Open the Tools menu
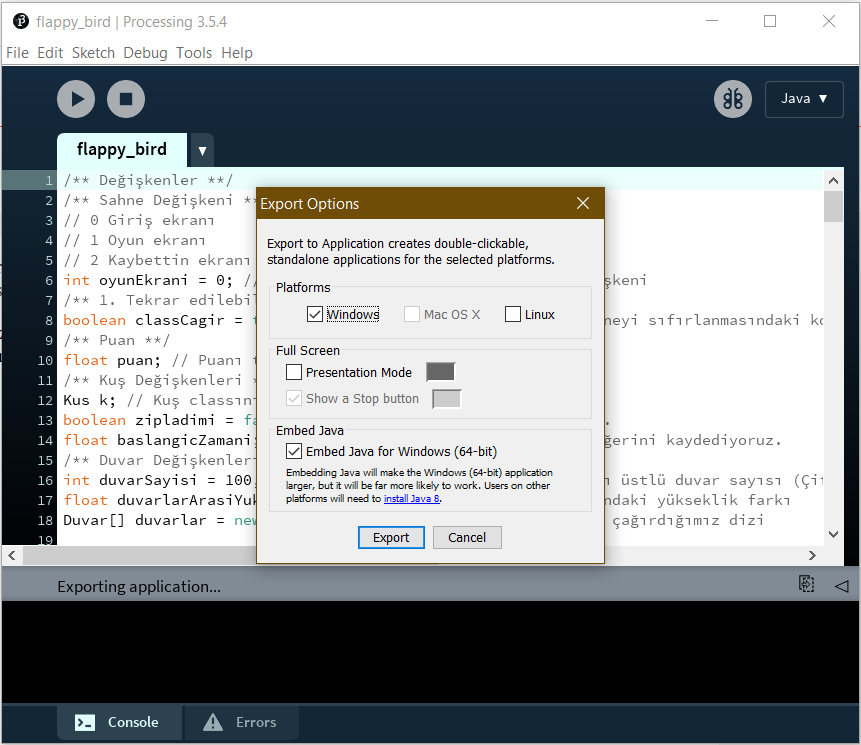This screenshot has height=745, width=861. tap(194, 53)
